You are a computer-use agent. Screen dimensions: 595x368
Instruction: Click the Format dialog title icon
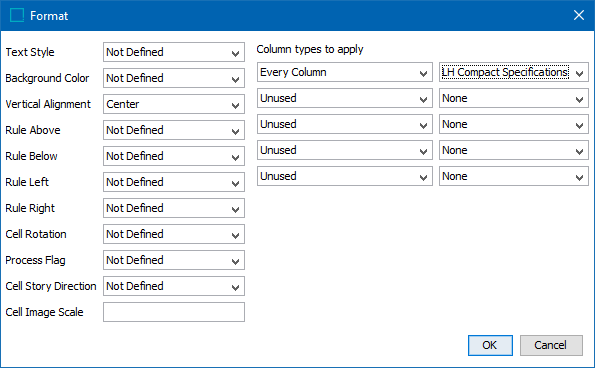pyautogui.click(x=17, y=16)
